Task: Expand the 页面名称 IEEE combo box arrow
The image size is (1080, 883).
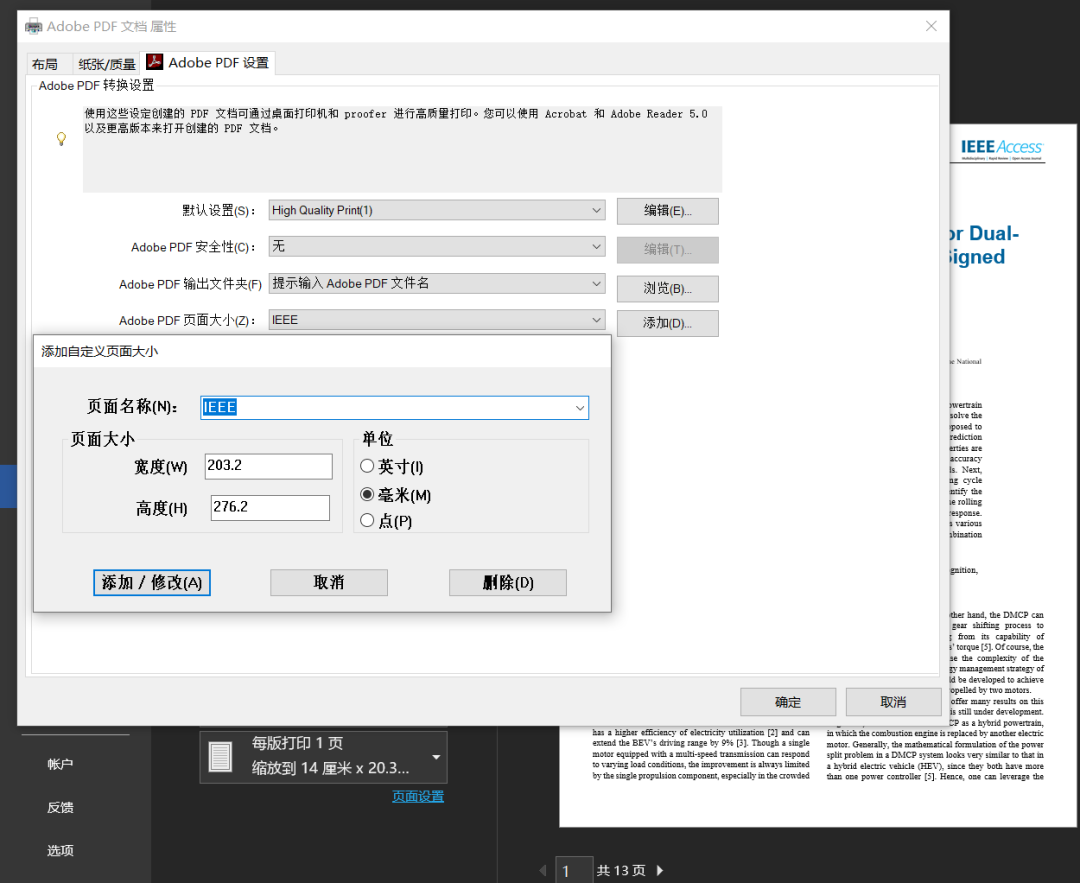Action: (580, 408)
